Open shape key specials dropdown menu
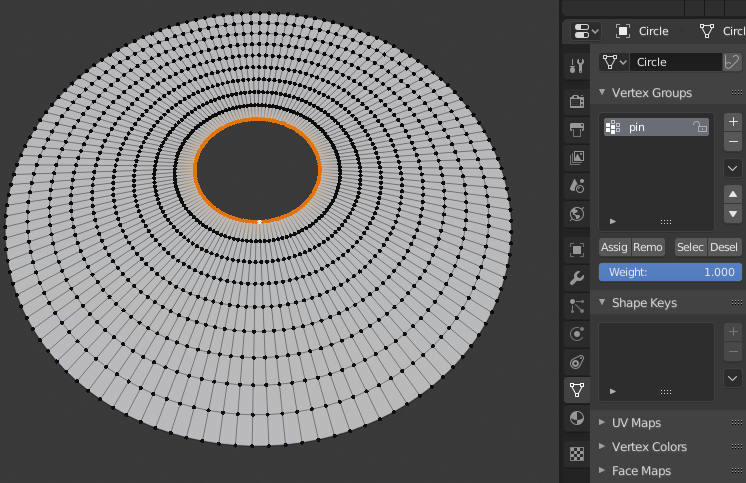 click(733, 378)
